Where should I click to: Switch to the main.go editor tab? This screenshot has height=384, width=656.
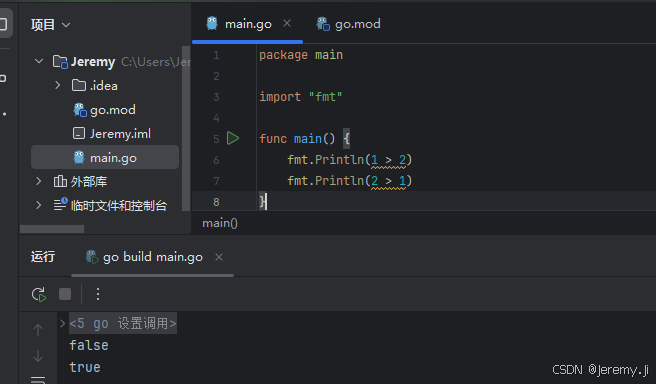click(x=248, y=24)
